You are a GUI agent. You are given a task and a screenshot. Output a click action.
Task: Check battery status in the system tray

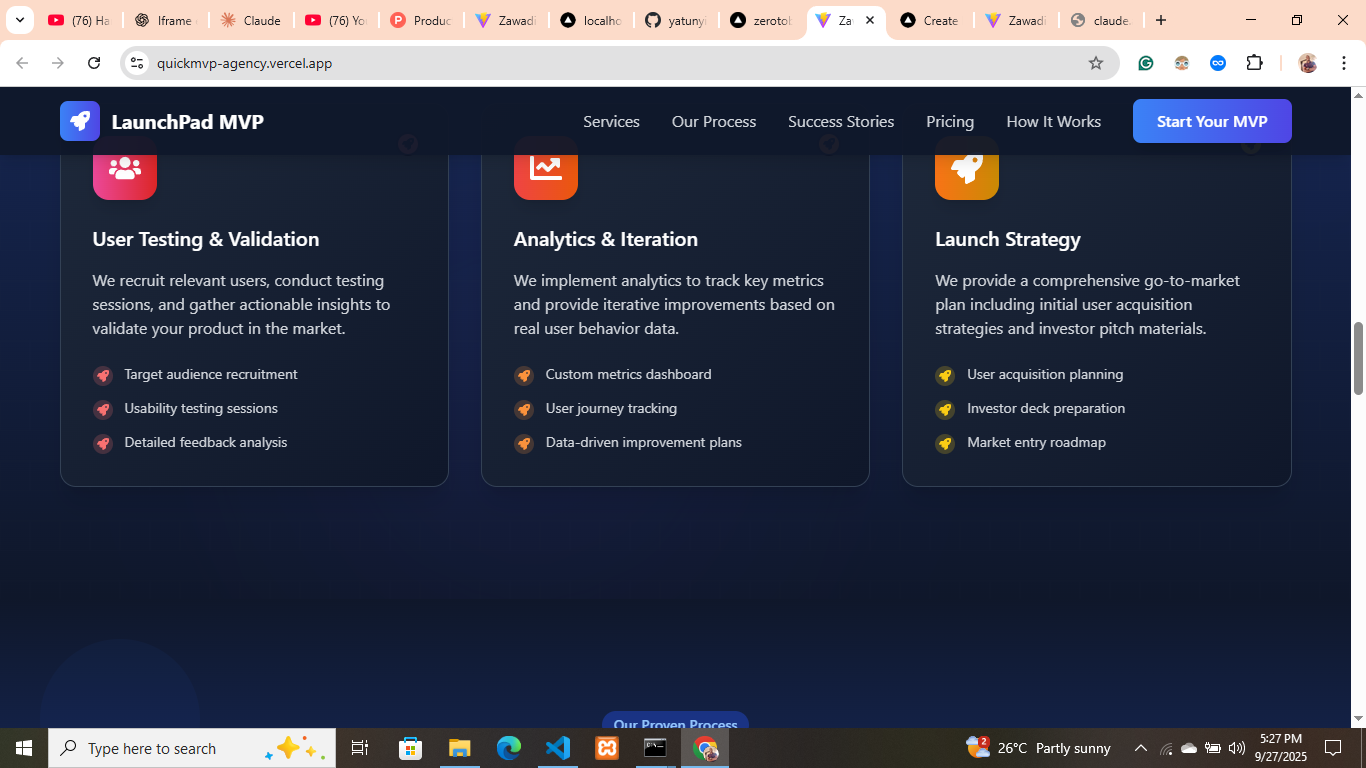click(1213, 748)
